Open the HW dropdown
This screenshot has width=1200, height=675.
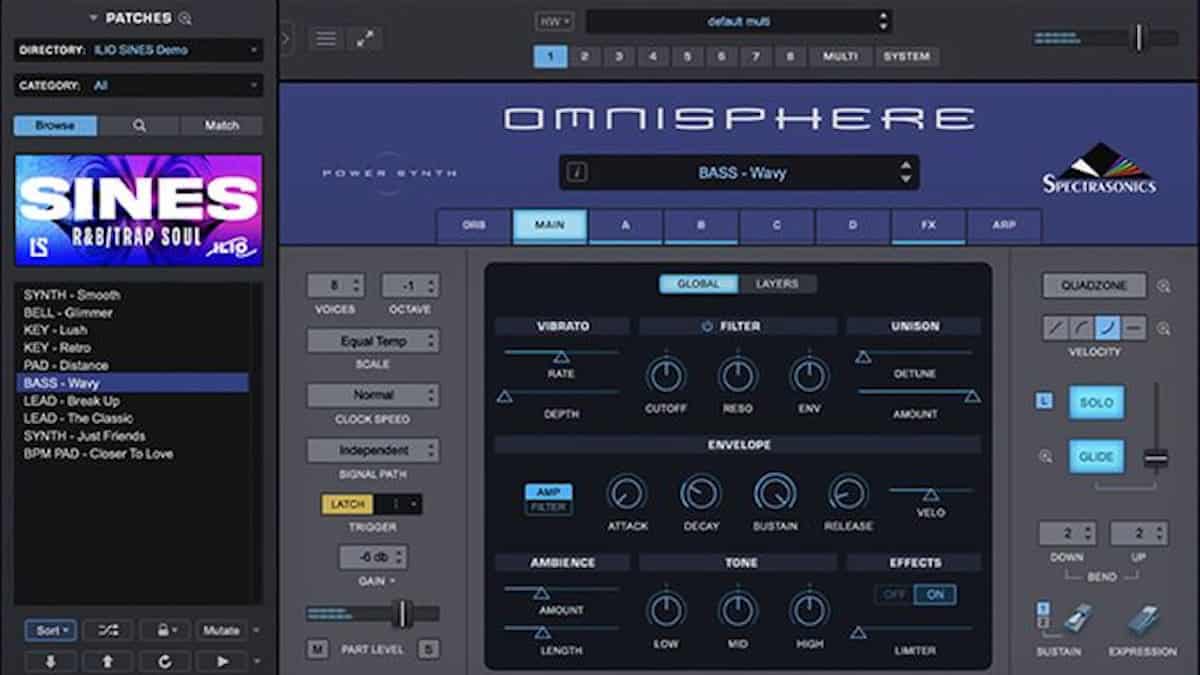[x=554, y=20]
